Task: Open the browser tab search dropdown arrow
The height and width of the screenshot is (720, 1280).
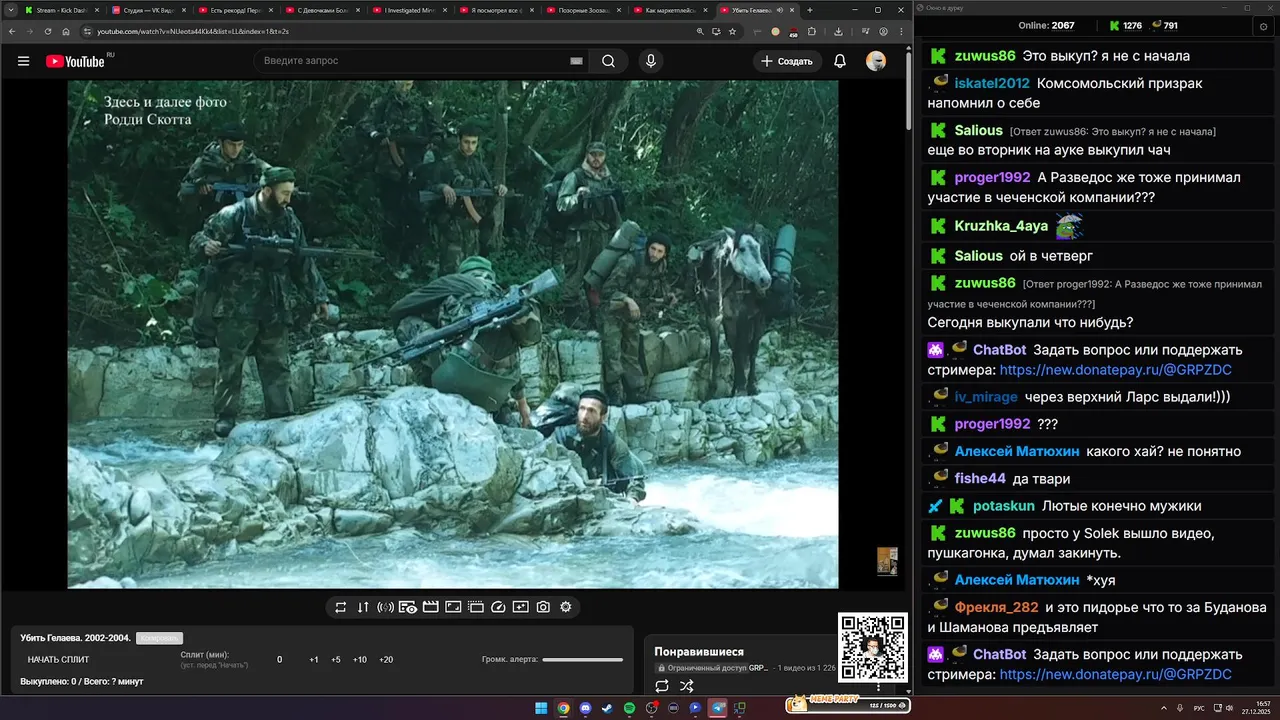Action: [10, 10]
